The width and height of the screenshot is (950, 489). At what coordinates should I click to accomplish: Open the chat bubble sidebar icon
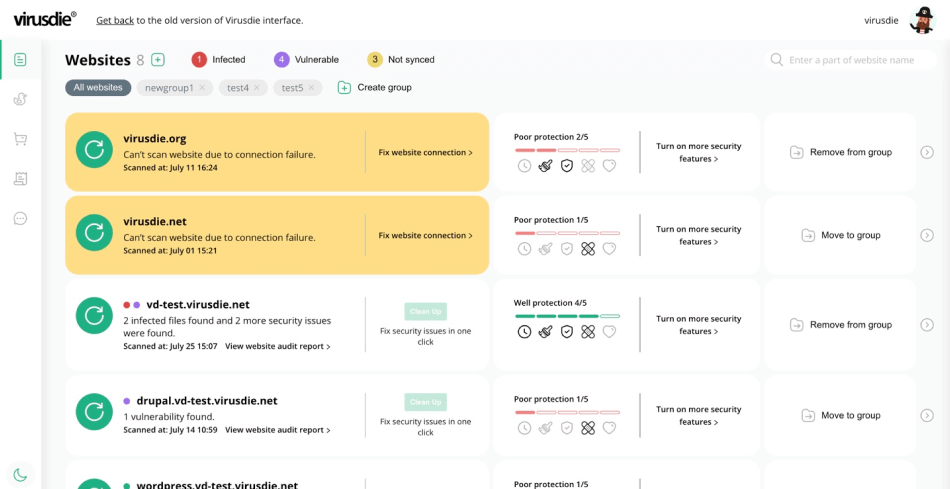click(21, 219)
